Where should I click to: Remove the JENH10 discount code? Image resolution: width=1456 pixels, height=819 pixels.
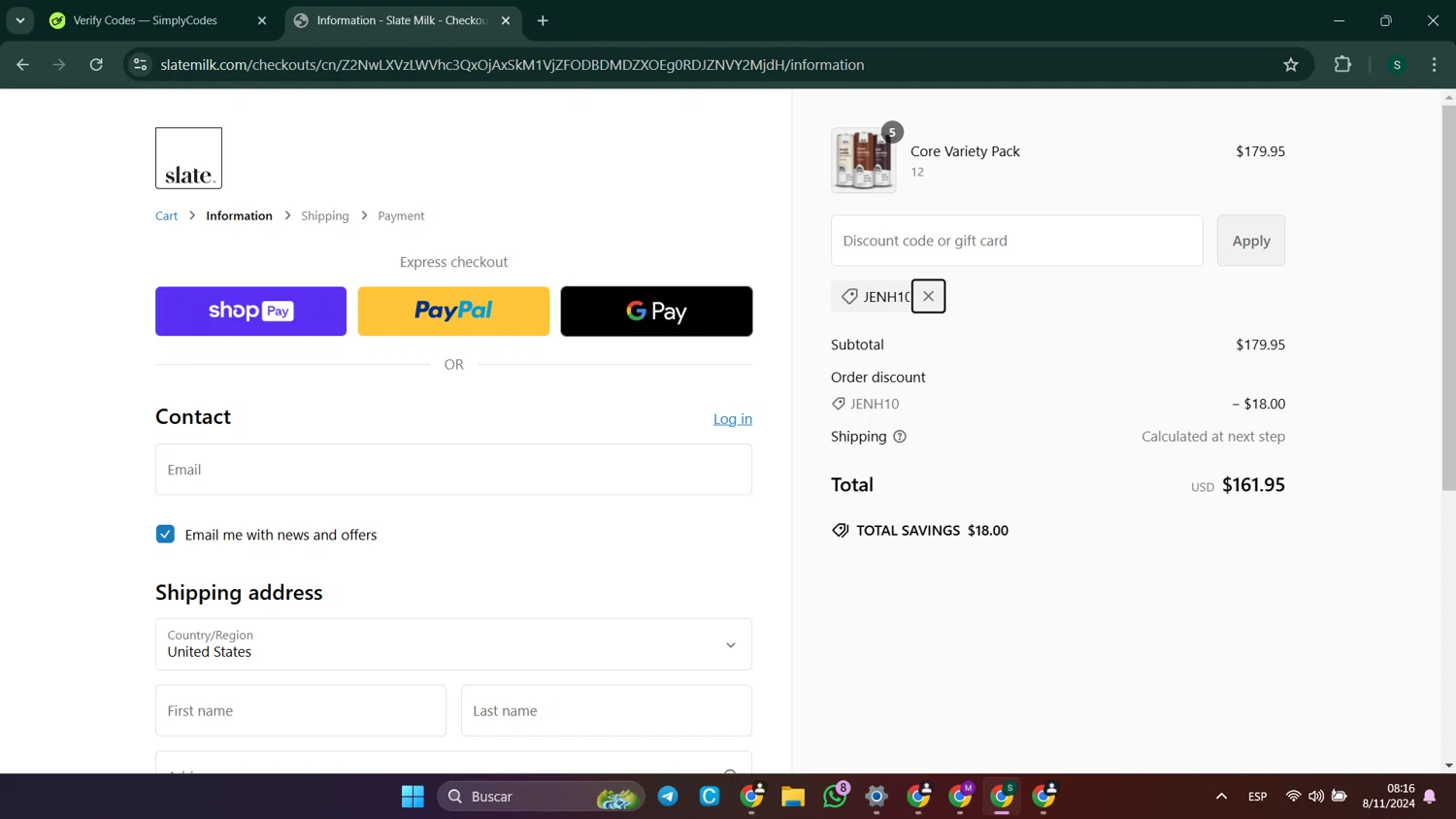pos(929,297)
